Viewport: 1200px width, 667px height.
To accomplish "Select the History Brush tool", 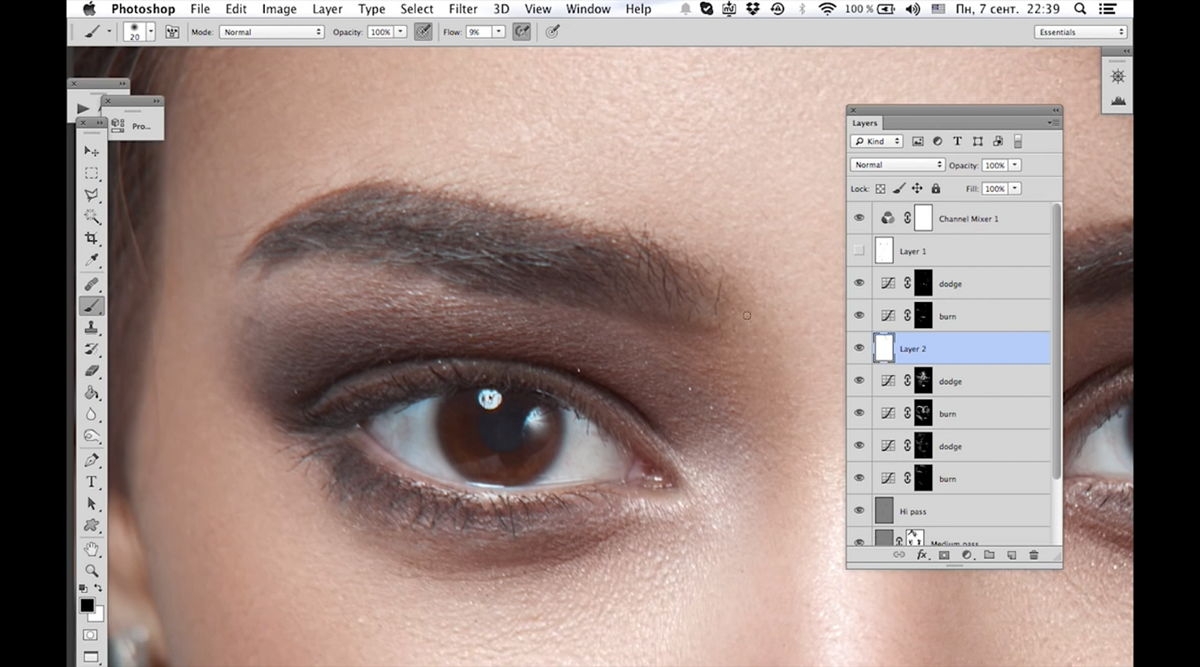I will (x=91, y=349).
